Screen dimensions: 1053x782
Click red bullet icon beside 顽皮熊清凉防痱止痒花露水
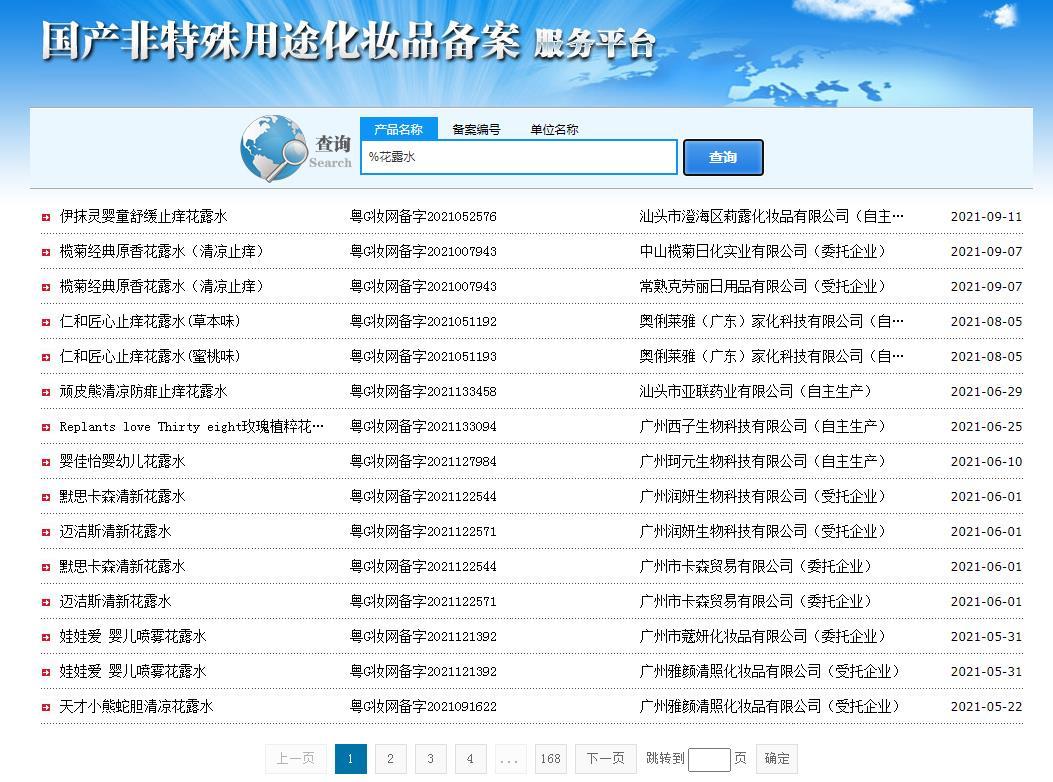(46, 392)
